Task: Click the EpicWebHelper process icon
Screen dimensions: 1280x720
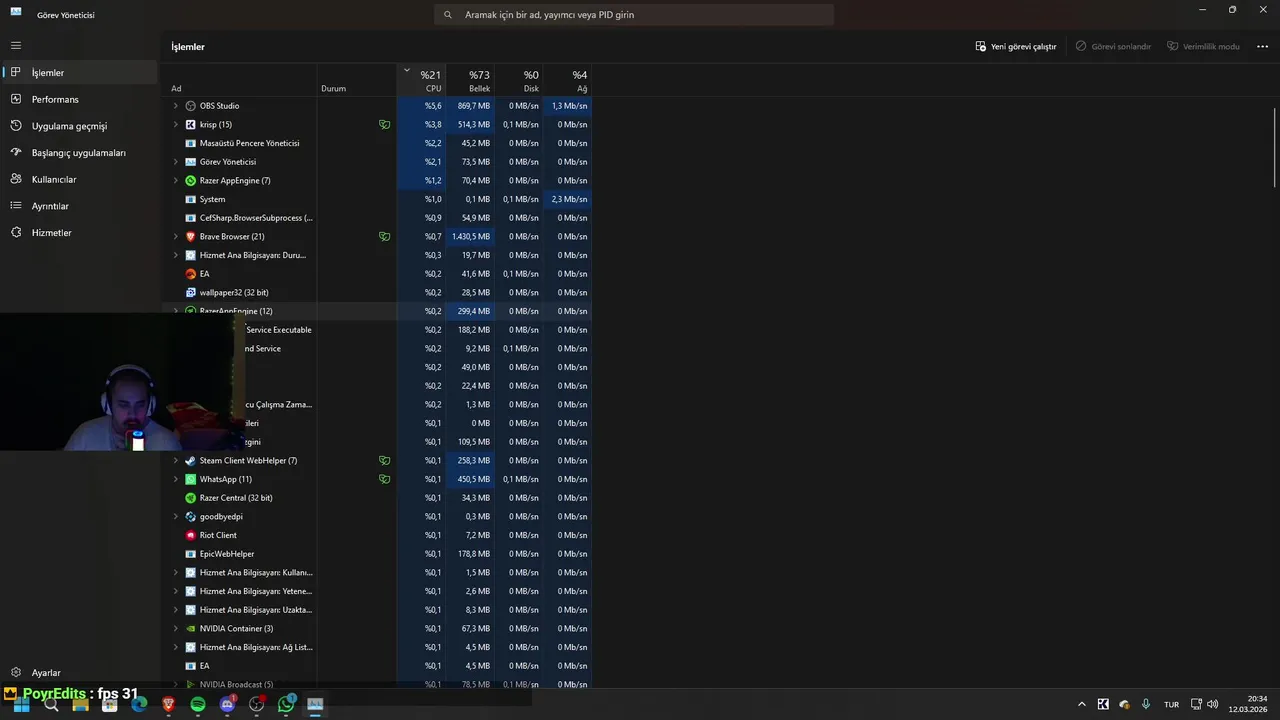Action: (191, 554)
